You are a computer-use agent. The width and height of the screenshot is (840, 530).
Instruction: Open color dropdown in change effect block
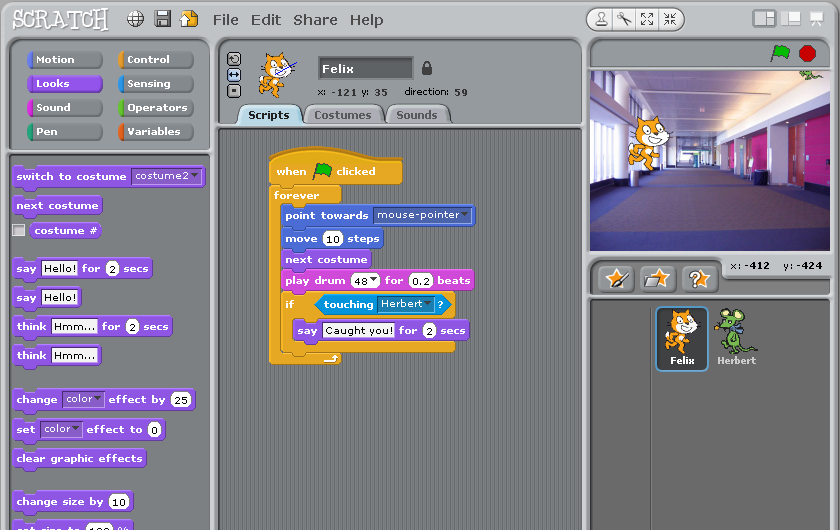84,399
